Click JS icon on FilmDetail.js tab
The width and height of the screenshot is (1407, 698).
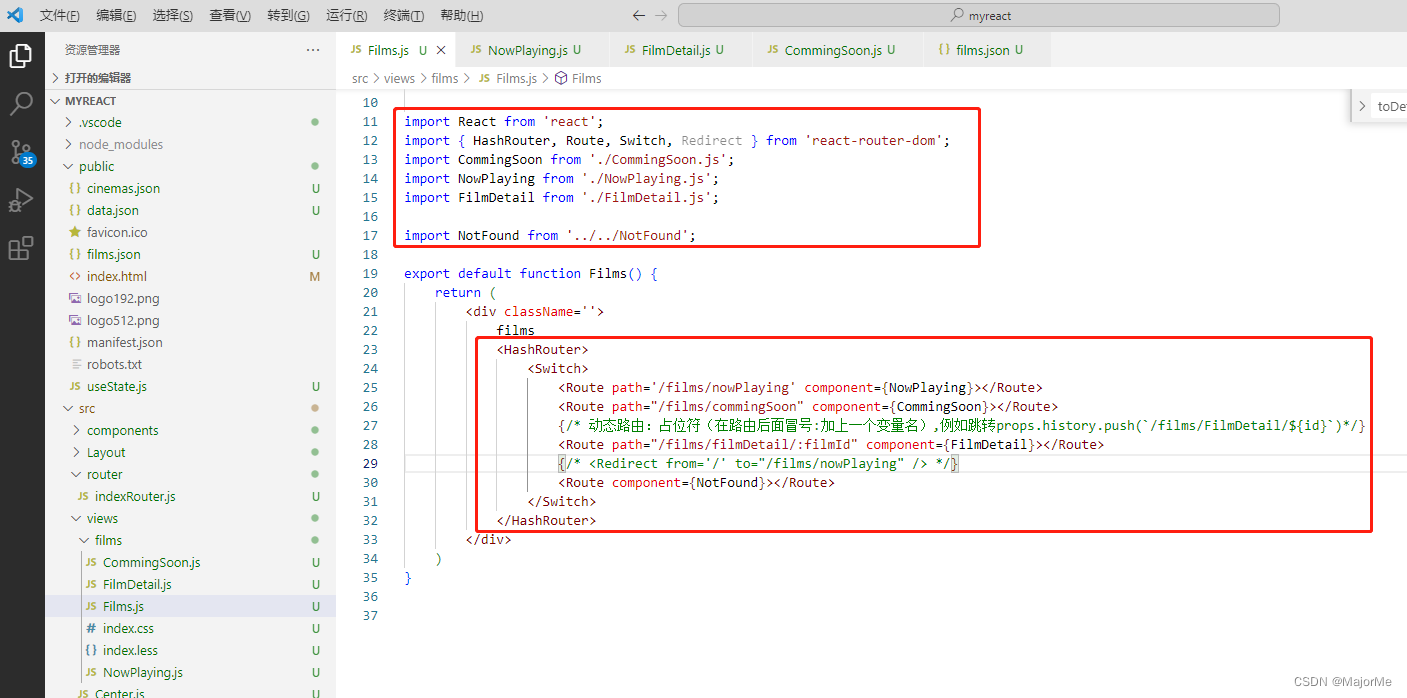point(630,50)
